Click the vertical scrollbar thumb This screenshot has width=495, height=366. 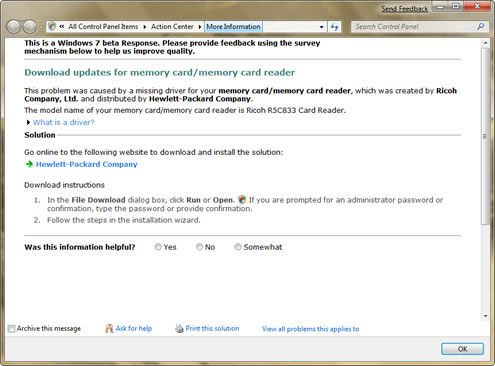pyautogui.click(x=485, y=136)
